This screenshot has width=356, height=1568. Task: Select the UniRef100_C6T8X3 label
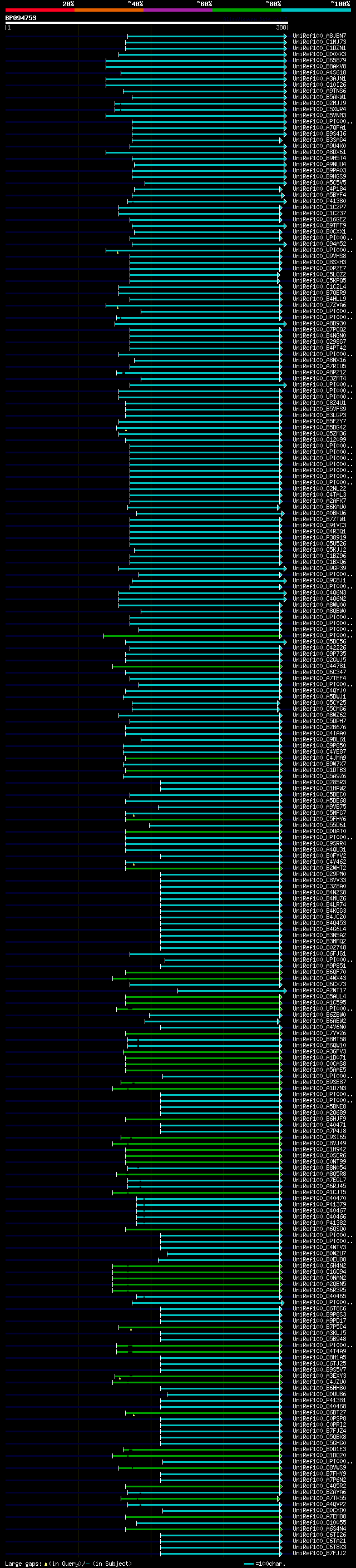(x=319, y=1547)
